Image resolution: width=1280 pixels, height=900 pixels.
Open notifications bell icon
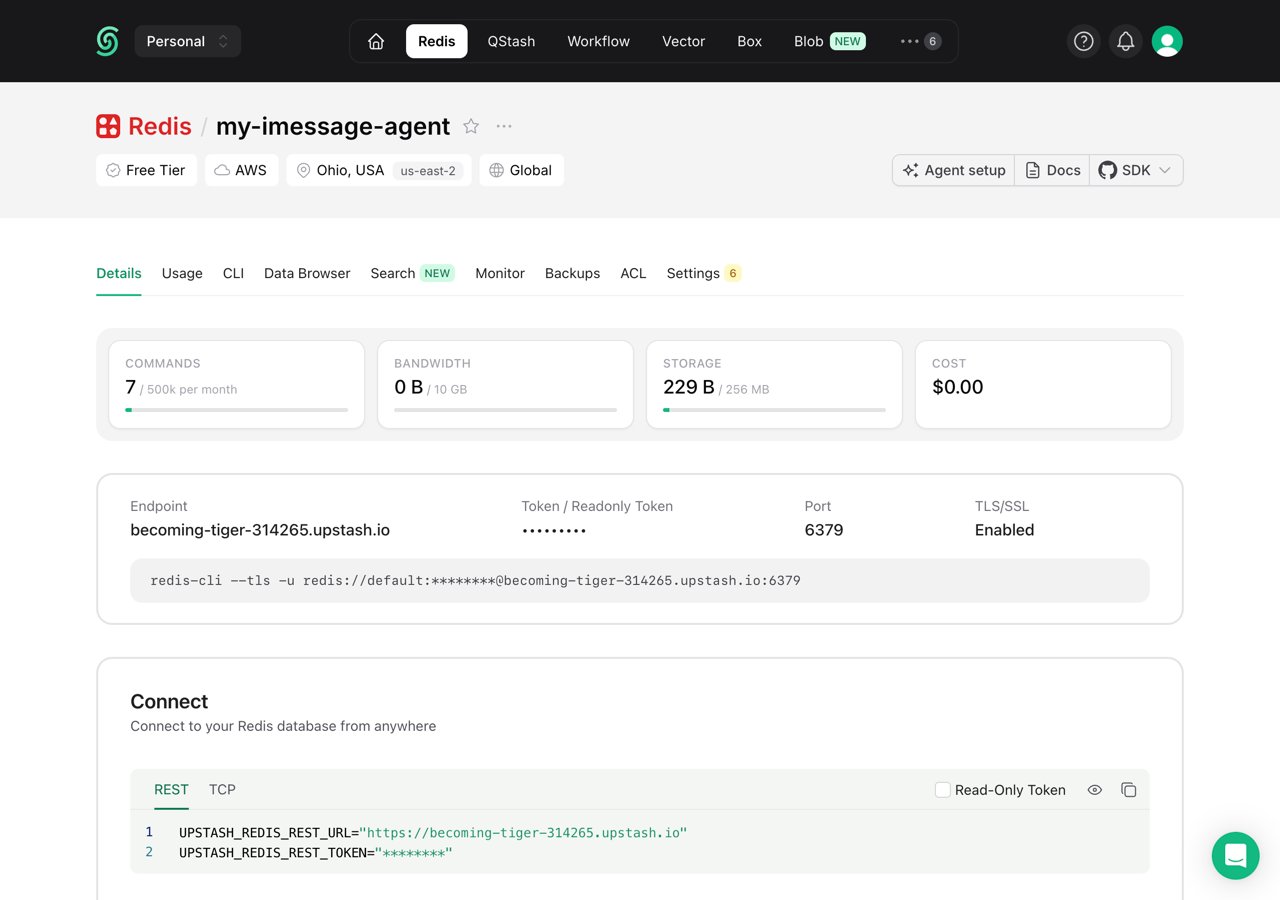(1125, 41)
